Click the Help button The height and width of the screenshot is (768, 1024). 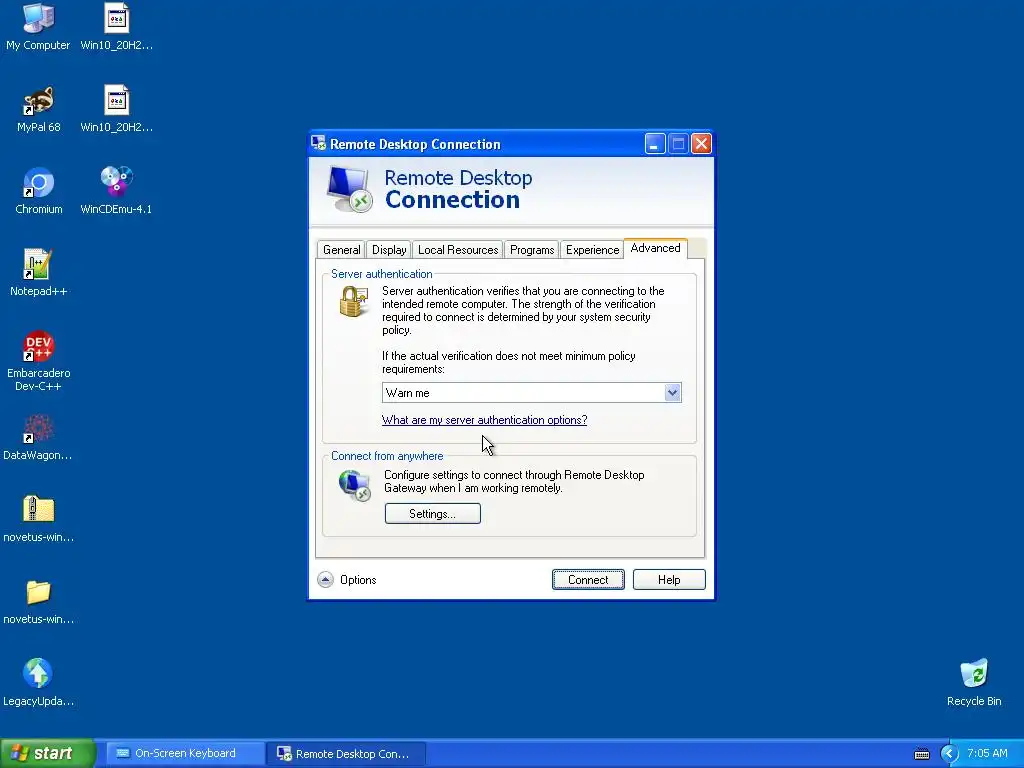tap(669, 580)
